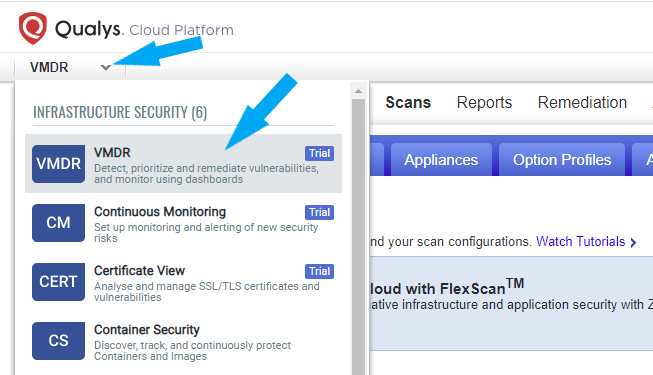Open the Reports menu

click(x=484, y=102)
